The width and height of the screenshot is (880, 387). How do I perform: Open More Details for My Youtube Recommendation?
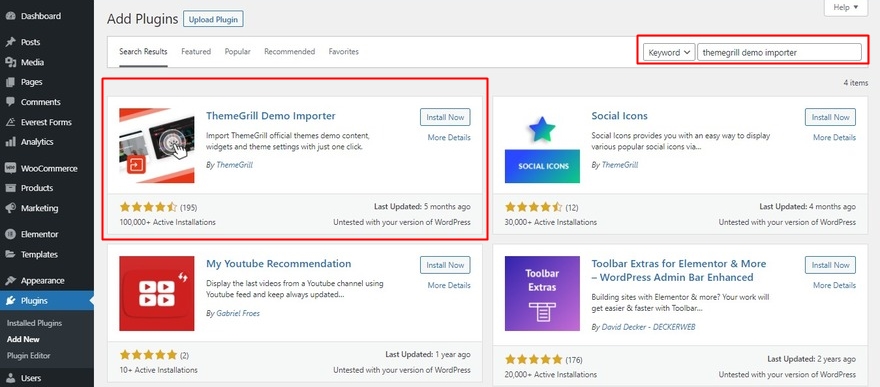[449, 285]
